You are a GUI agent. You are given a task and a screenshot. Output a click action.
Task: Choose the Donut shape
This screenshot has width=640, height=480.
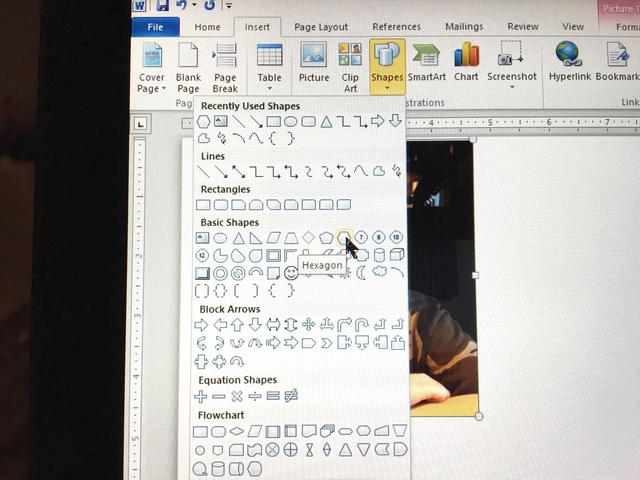[x=220, y=273]
